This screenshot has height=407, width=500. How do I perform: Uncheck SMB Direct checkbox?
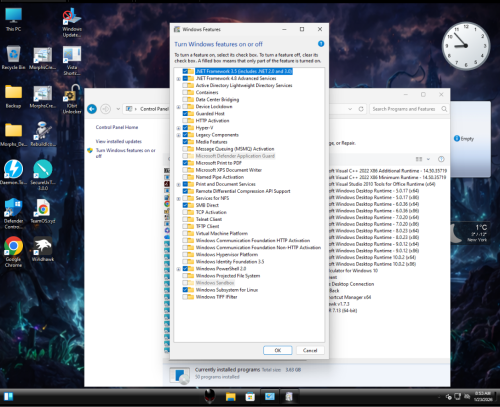pyautogui.click(x=185, y=205)
